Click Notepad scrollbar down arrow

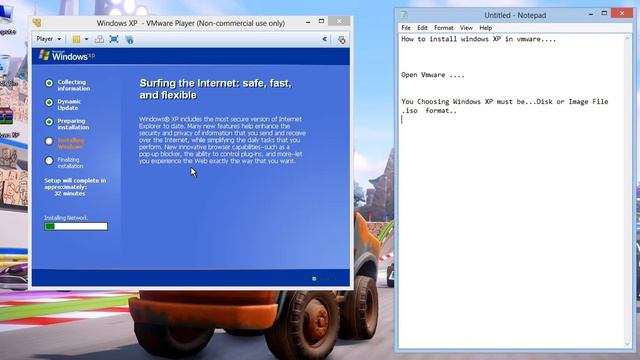(628, 344)
